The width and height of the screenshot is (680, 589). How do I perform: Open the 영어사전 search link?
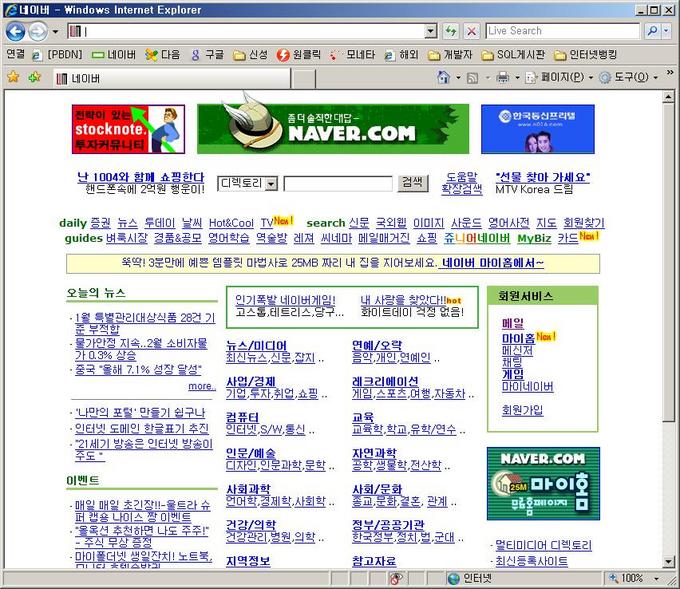[508, 223]
